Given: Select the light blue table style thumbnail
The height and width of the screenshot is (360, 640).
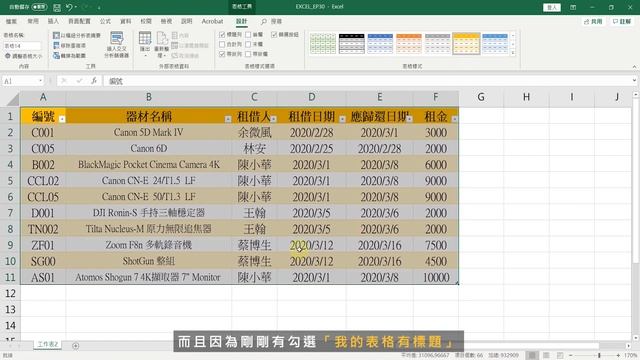Looking at the screenshot, I should 495,44.
